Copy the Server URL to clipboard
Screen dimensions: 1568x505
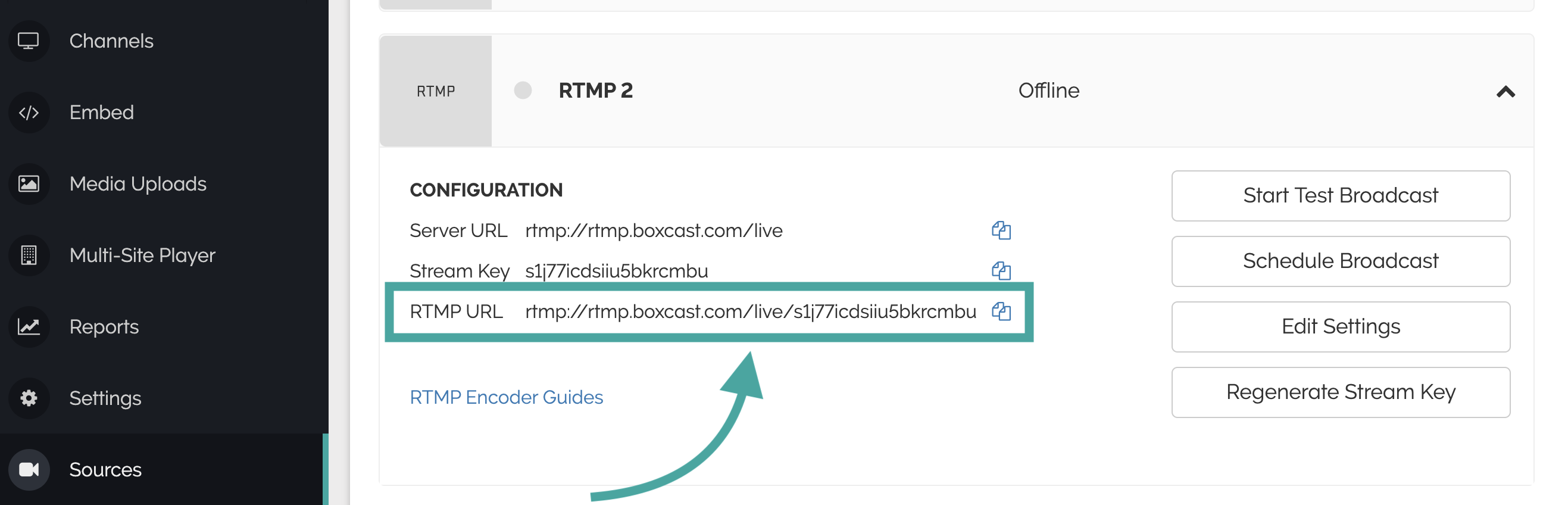[1001, 230]
